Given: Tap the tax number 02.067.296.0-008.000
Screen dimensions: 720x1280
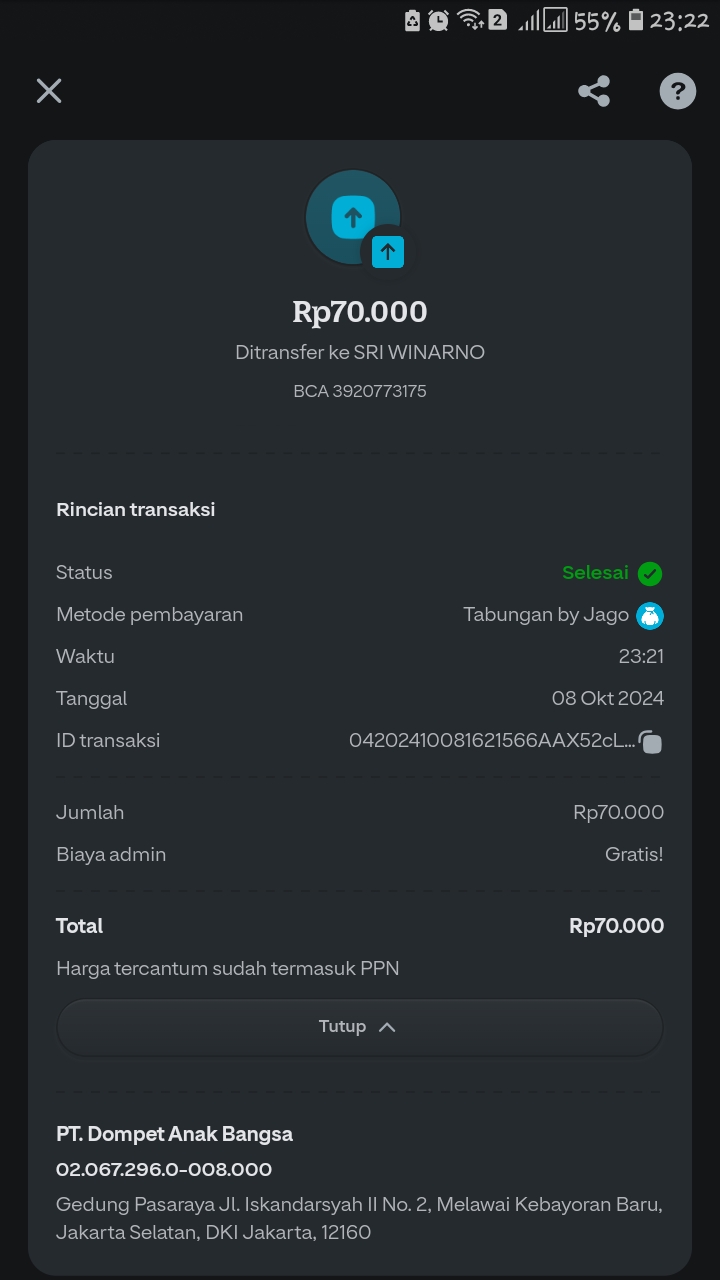Looking at the screenshot, I should pos(164,1169).
